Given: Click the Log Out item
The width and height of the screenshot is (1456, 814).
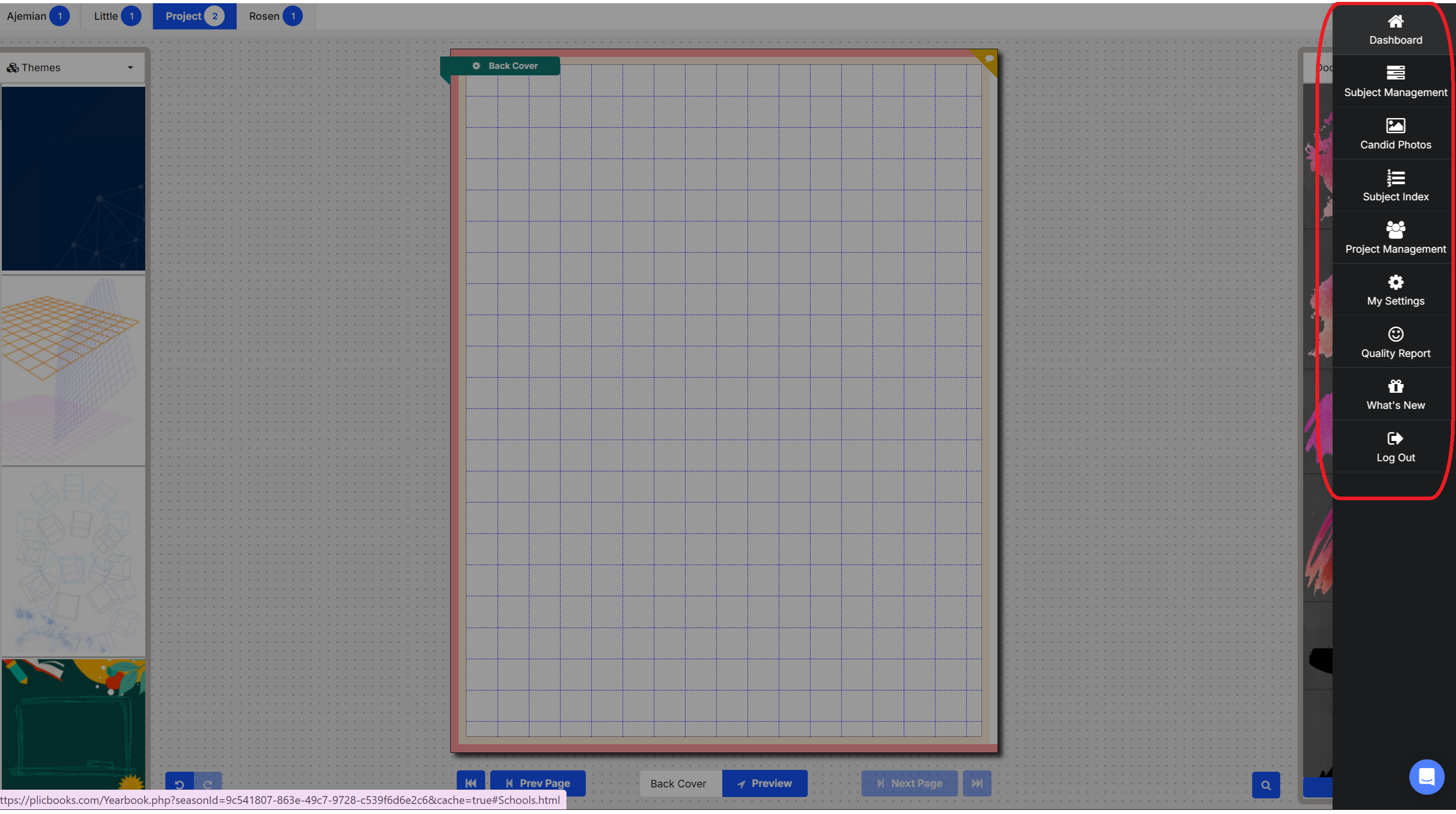Looking at the screenshot, I should point(1395,447).
